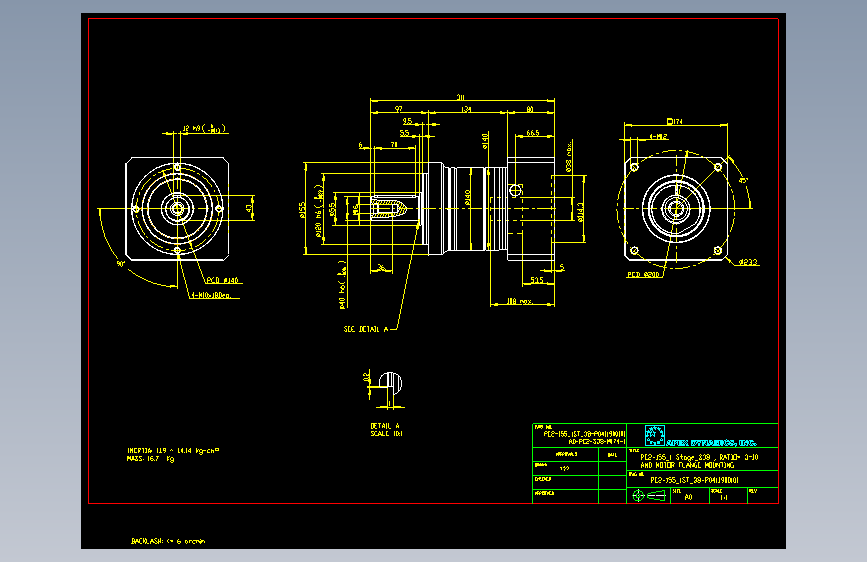The height and width of the screenshot is (562, 867).
Task: Click the SCALE 10:1 label under detail view
Action: point(387,434)
